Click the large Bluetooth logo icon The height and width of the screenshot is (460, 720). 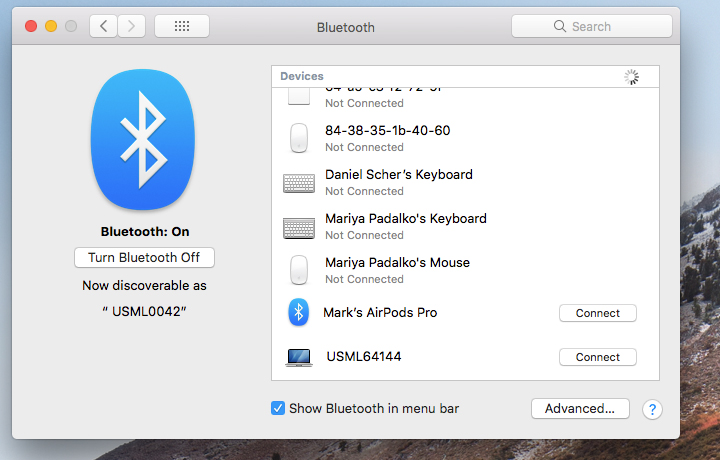[143, 140]
